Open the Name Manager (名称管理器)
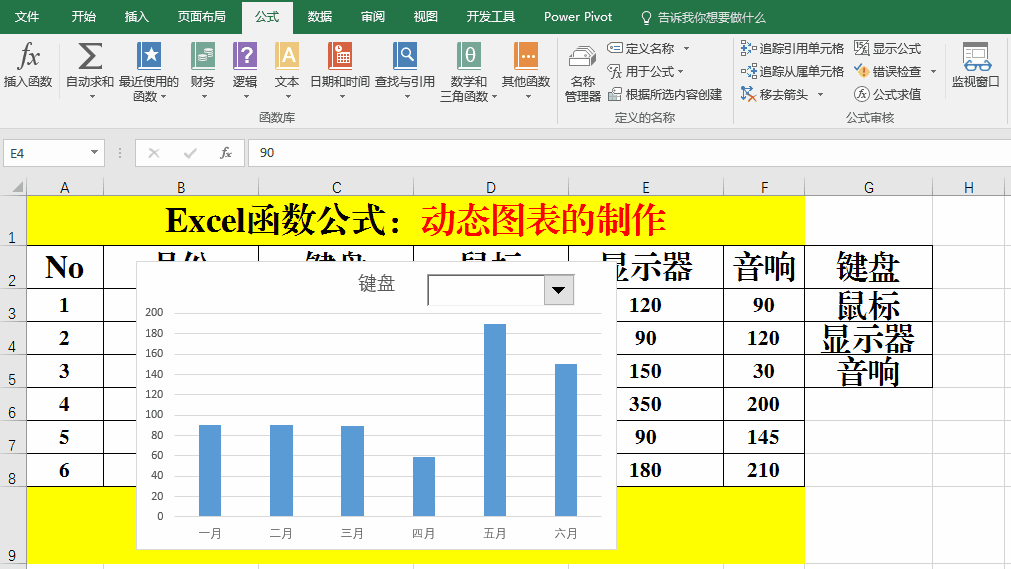The width and height of the screenshot is (1011, 569). coord(583,73)
